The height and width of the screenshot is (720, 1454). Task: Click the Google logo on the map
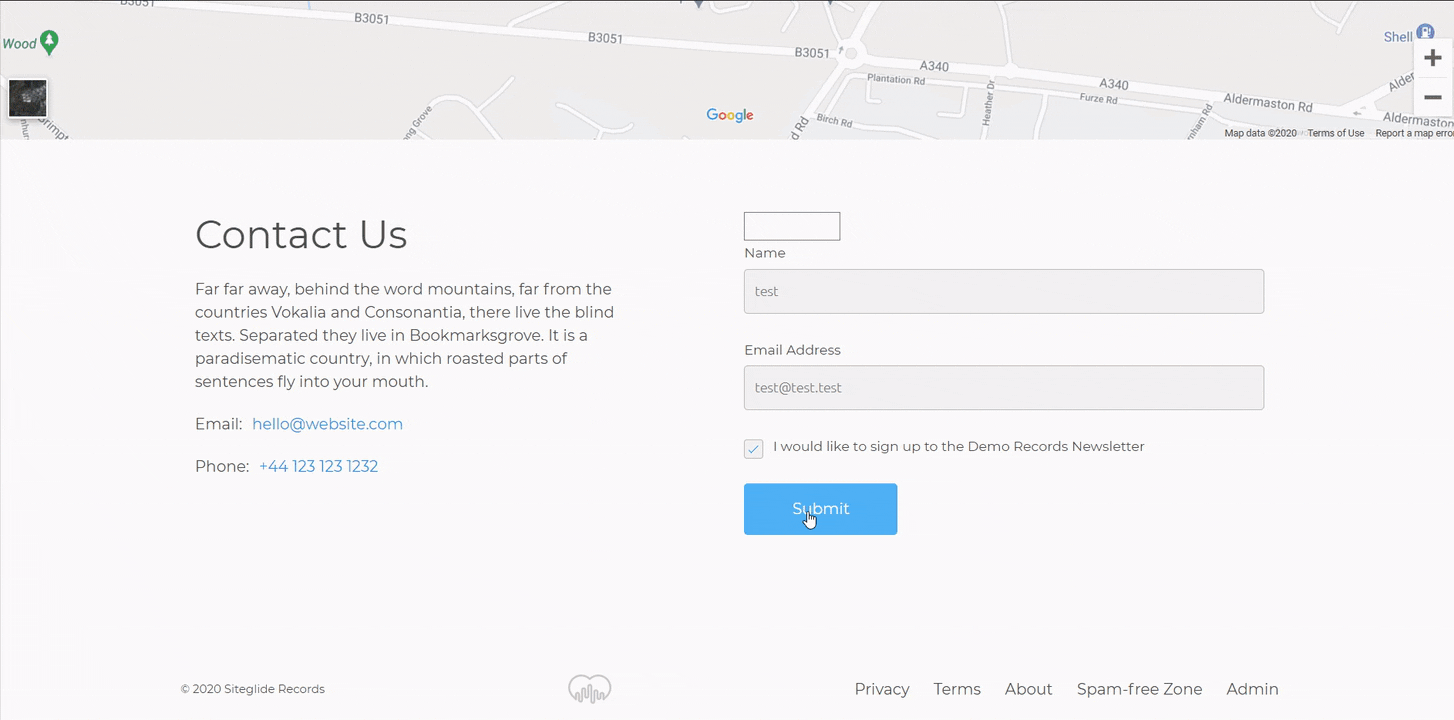729,115
